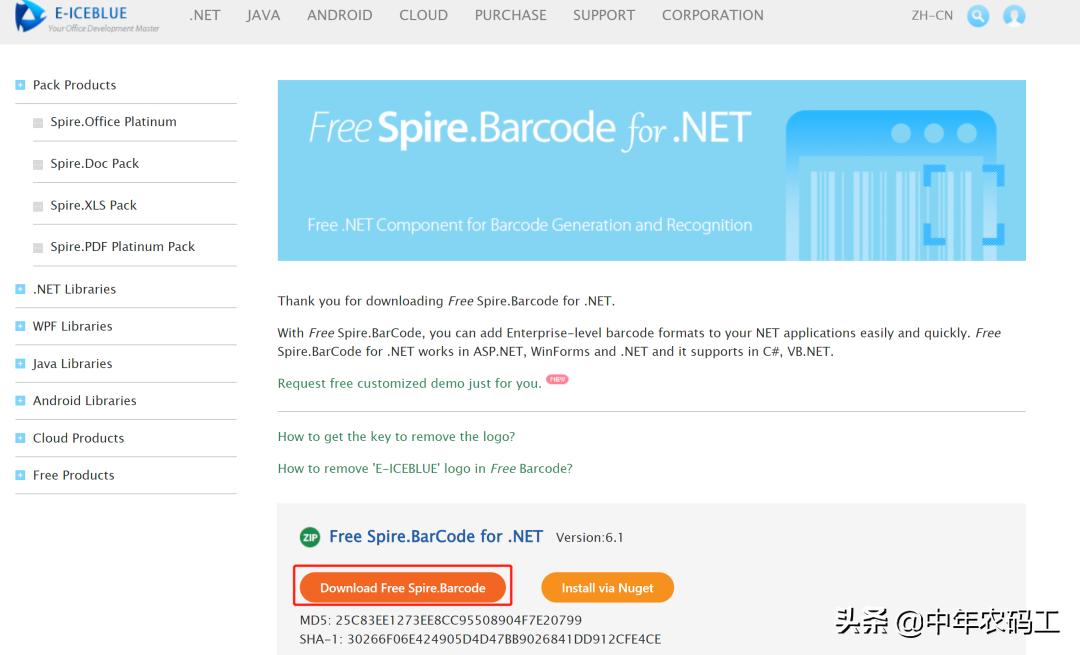Select Spire.Office Platinum in sidebar
Image resolution: width=1080 pixels, height=655 pixels.
click(113, 122)
